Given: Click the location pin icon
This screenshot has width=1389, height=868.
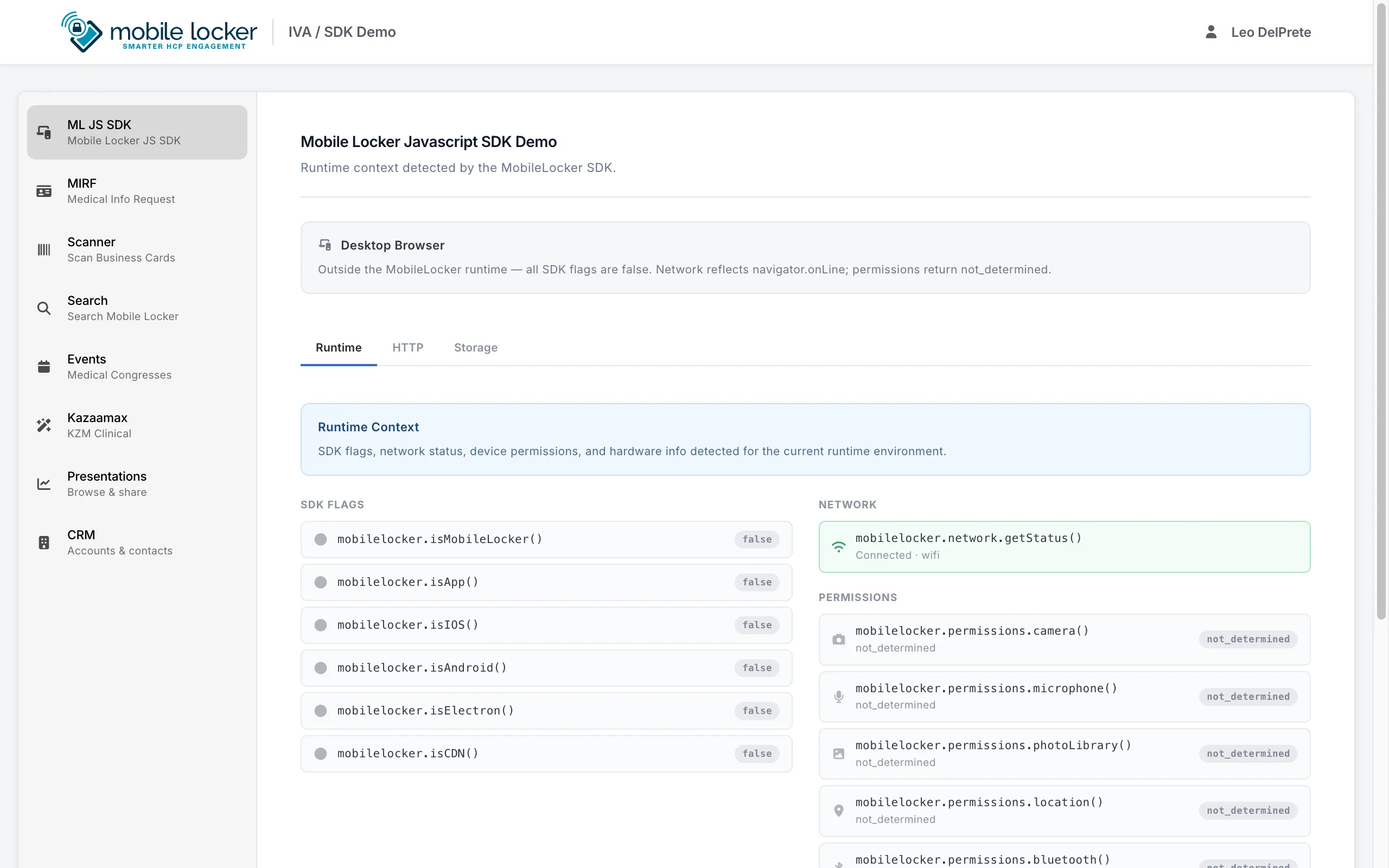Looking at the screenshot, I should 839,810.
